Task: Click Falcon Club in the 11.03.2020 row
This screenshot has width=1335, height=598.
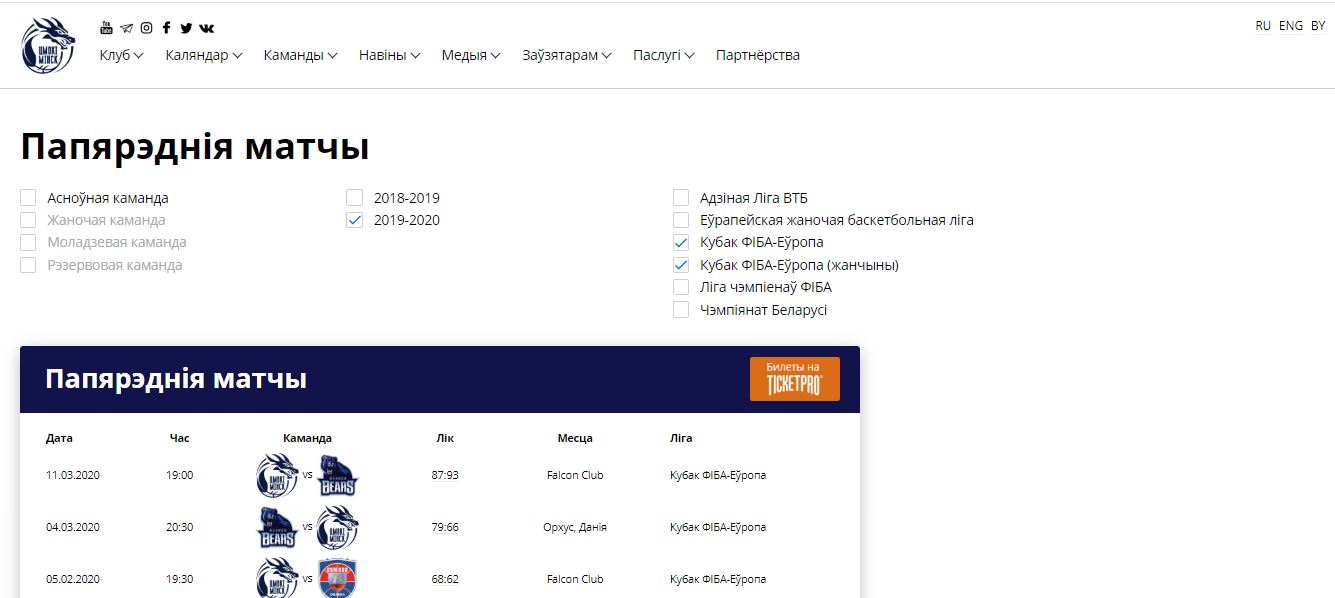Action: click(x=575, y=475)
